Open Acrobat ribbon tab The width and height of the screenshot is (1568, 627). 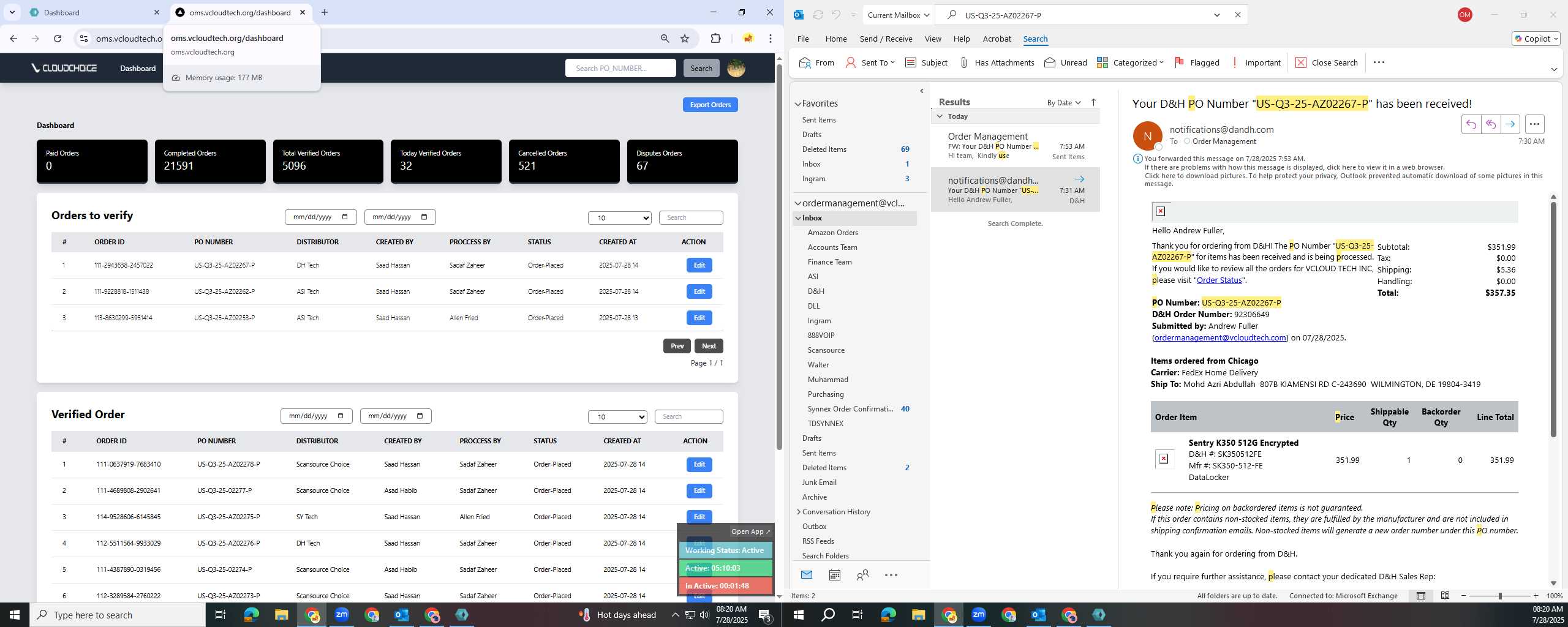tap(997, 39)
